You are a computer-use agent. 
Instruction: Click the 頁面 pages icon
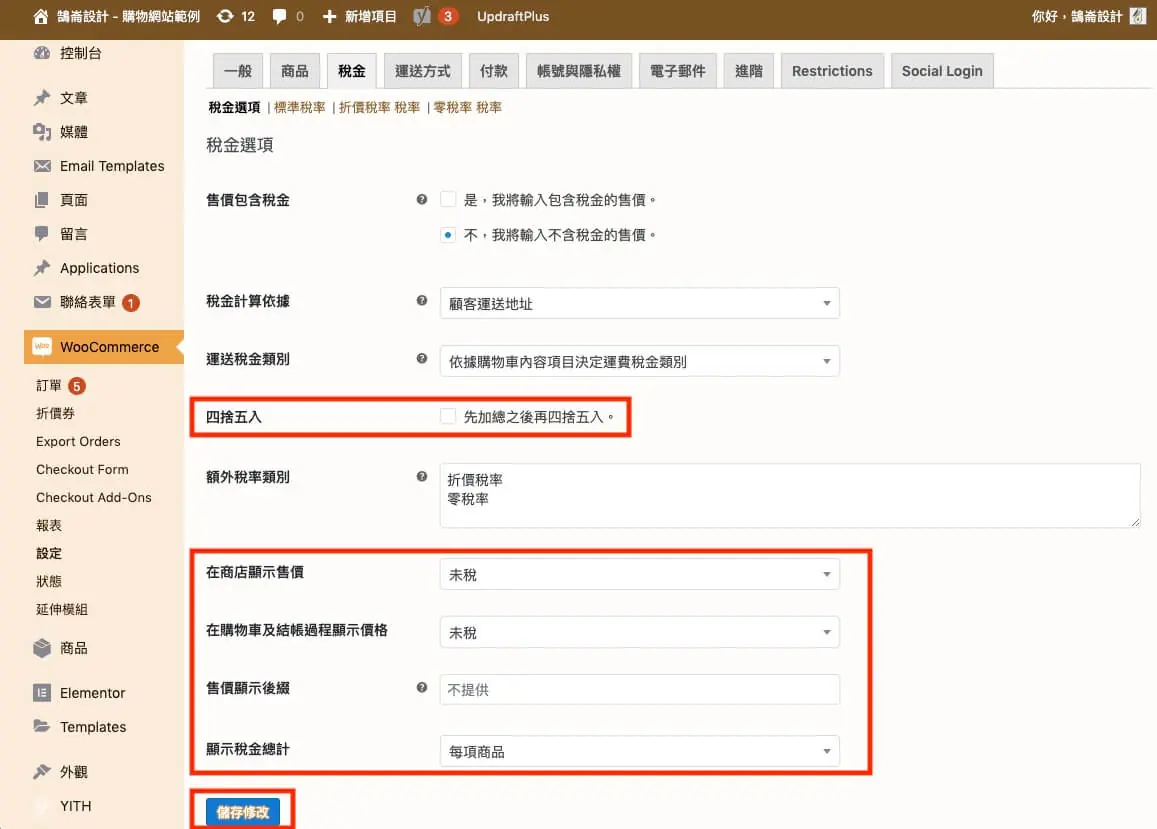coord(42,200)
